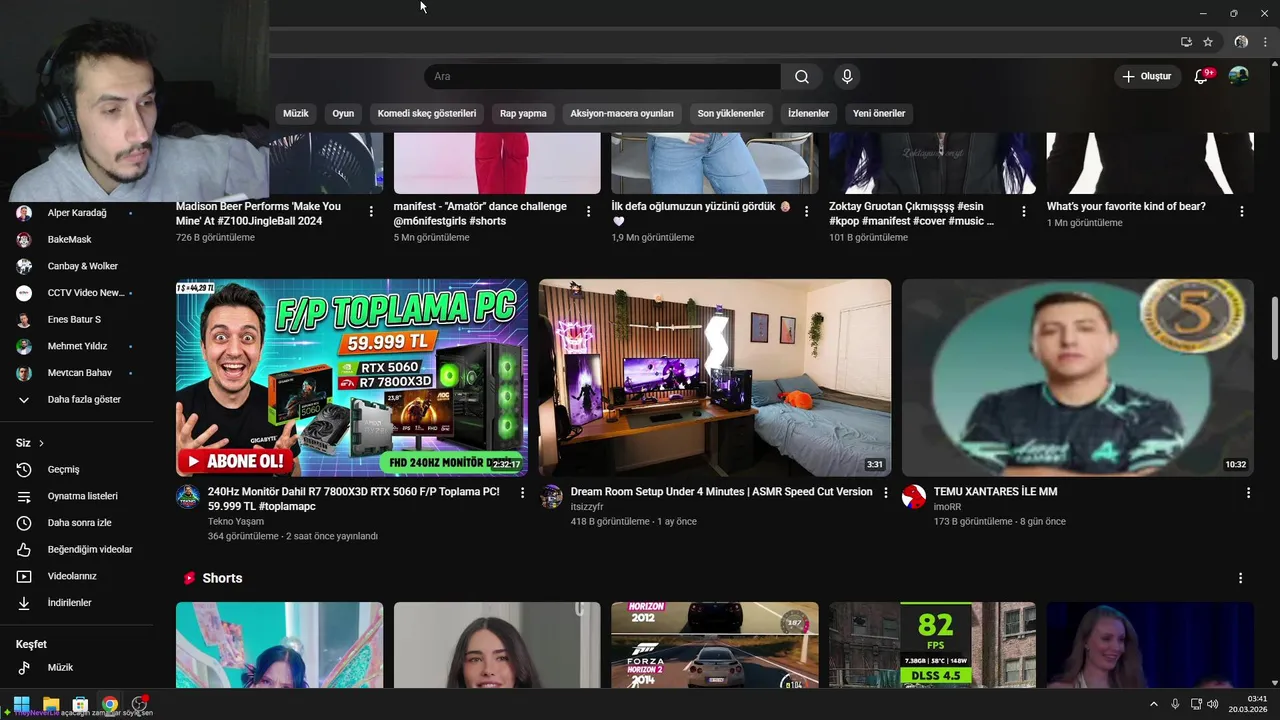Open 240Hz Monitör Dahil video title

354,499
